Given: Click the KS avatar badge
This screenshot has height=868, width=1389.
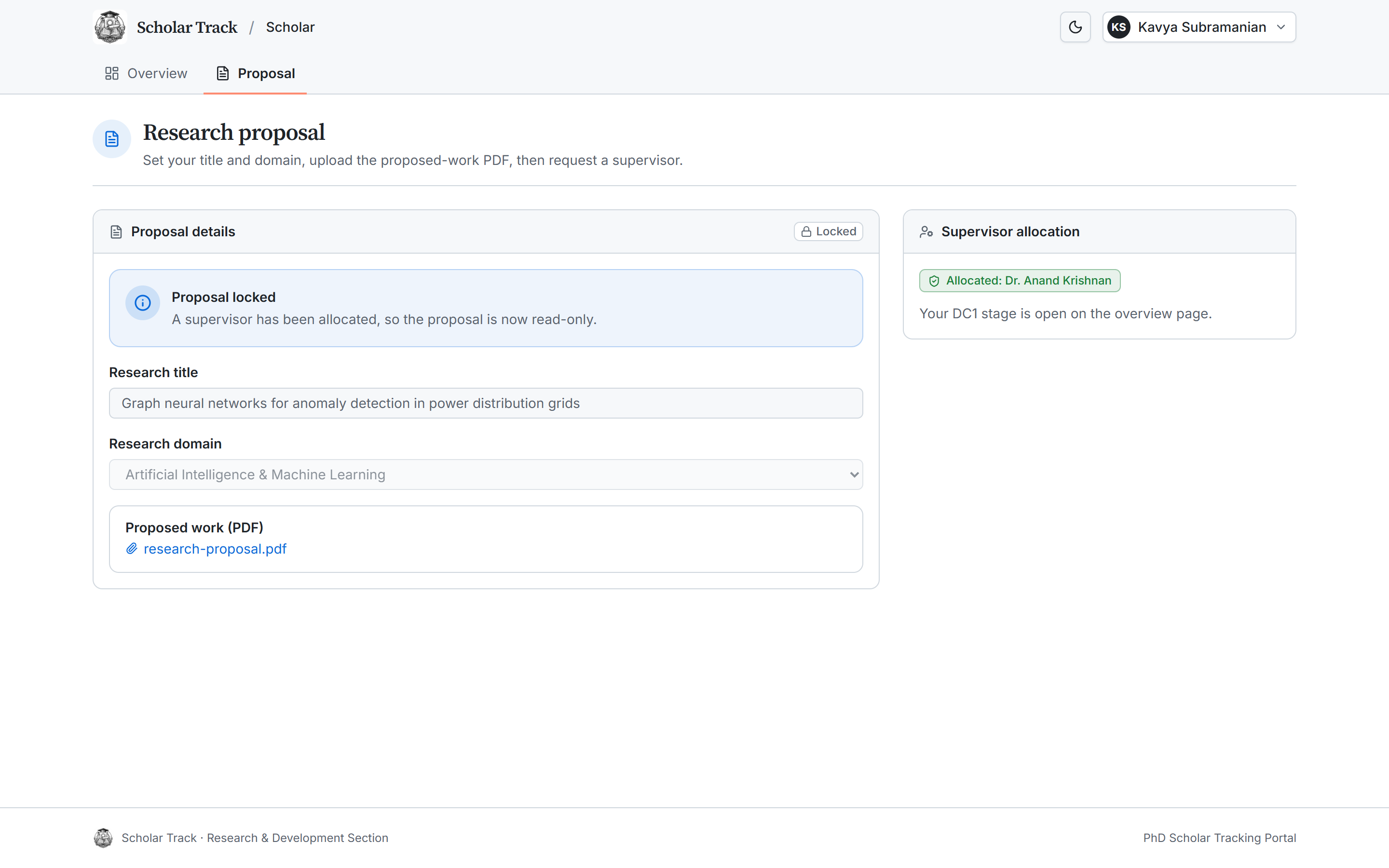Looking at the screenshot, I should (1118, 27).
